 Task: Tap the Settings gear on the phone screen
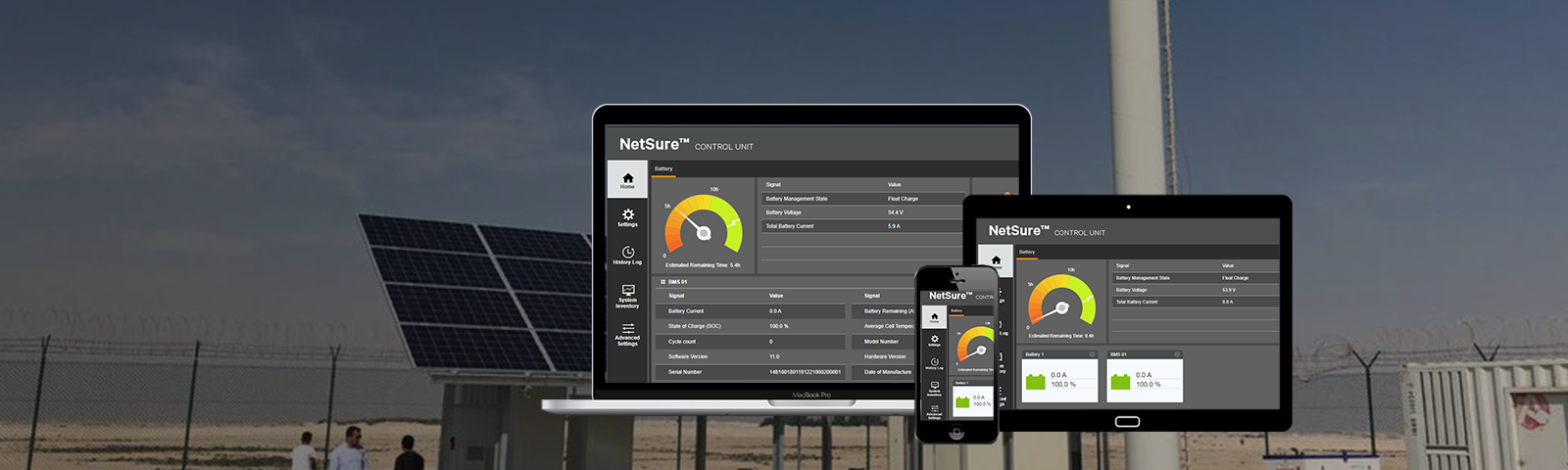pyautogui.click(x=934, y=340)
